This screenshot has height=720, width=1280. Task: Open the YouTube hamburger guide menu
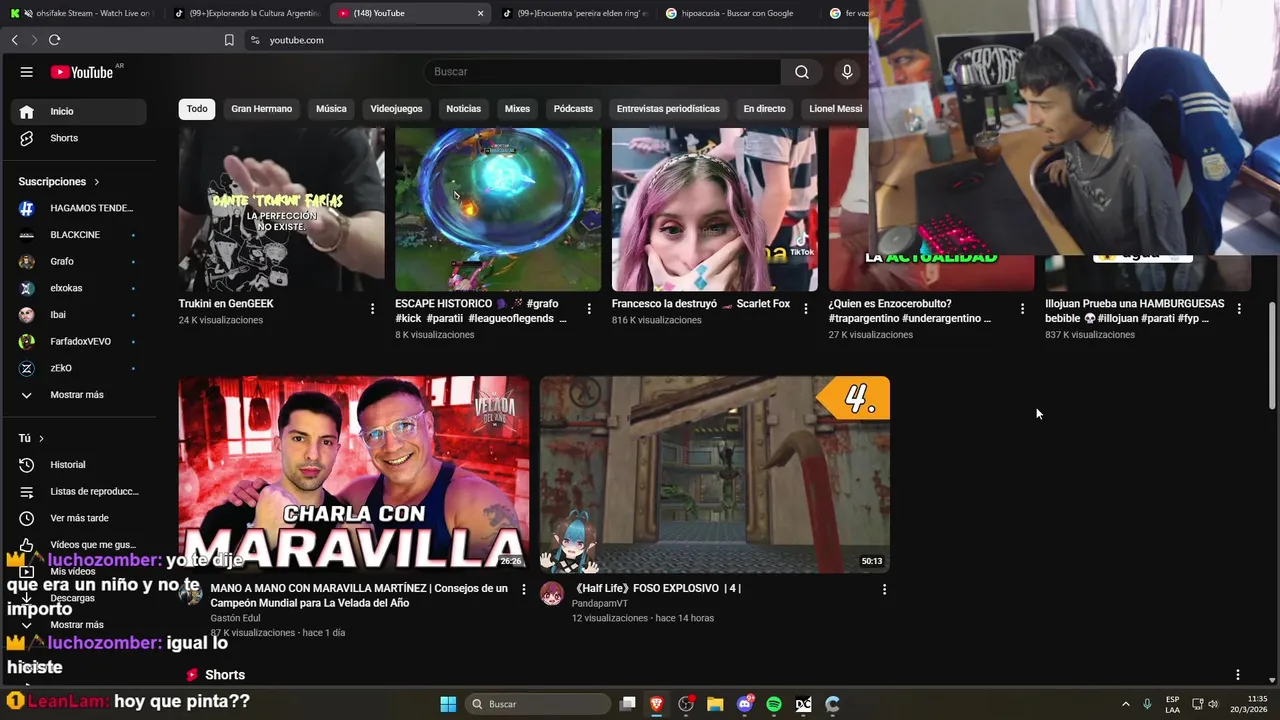click(27, 72)
